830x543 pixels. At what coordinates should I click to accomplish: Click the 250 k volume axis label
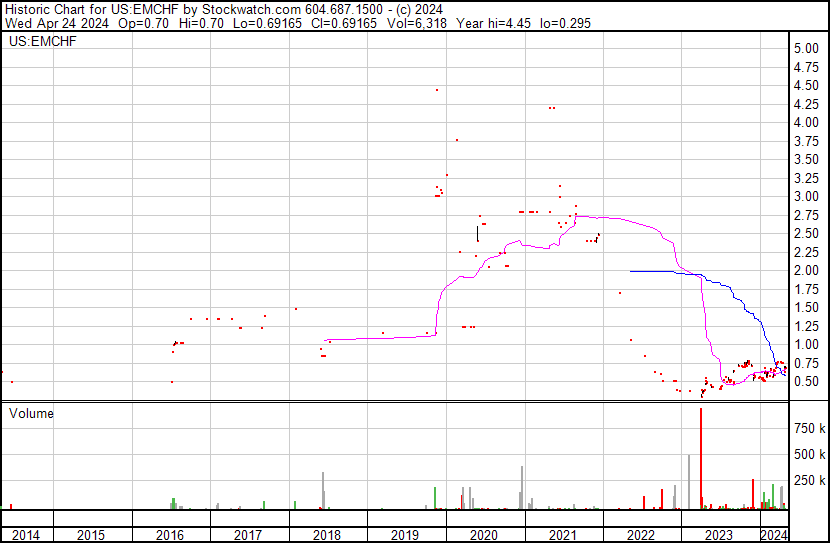tap(809, 480)
